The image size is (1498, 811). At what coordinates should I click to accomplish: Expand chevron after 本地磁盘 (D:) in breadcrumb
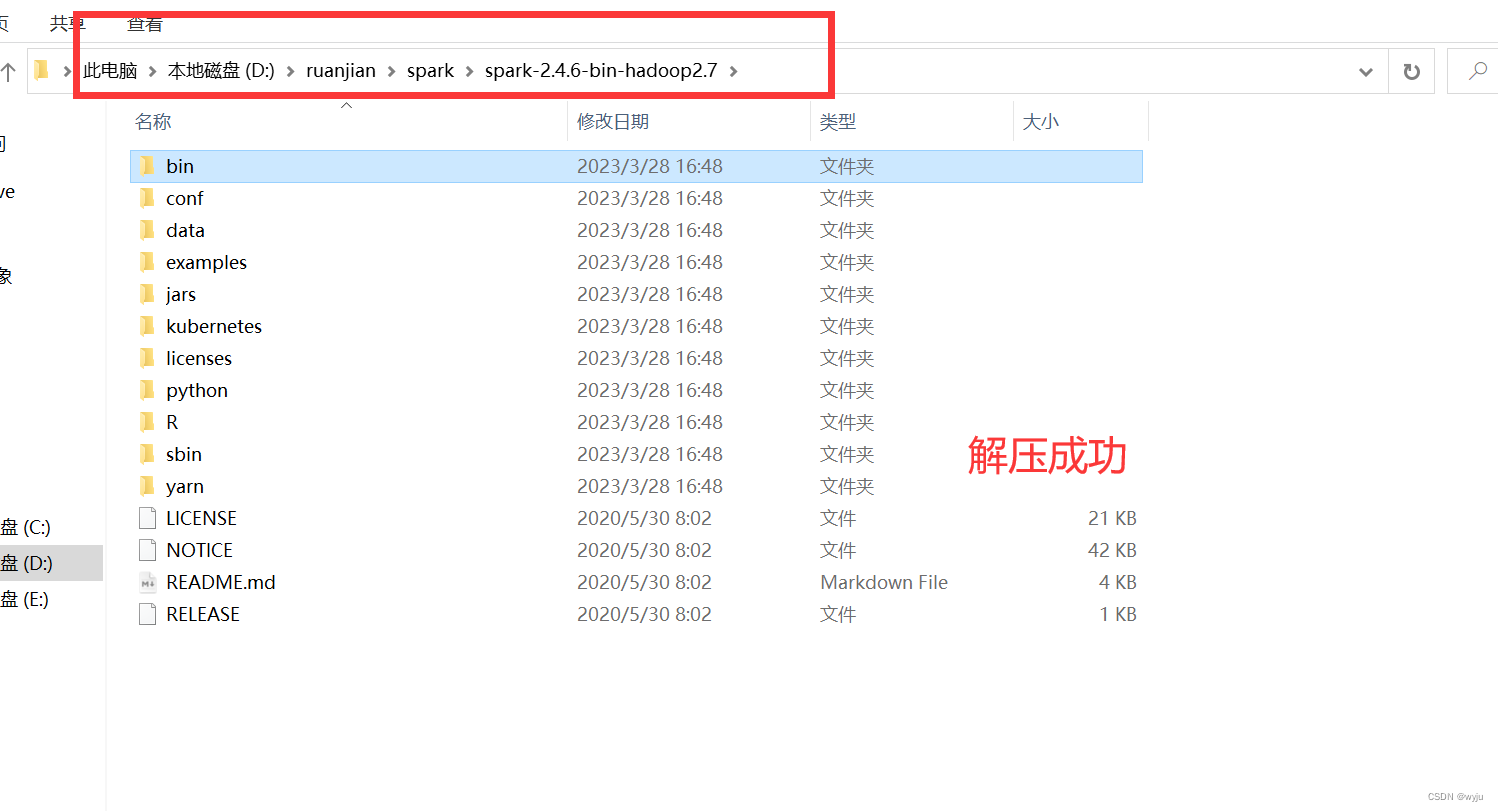290,71
